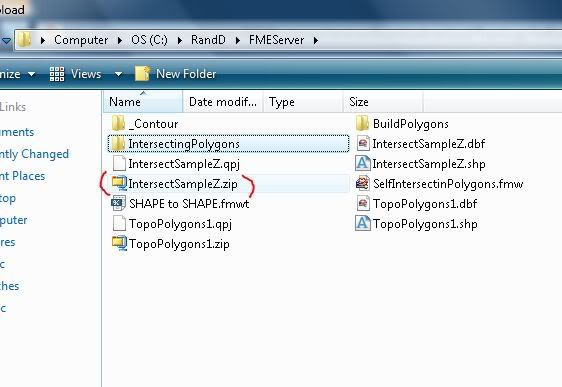Open Documents in the links pane
Screen dimensions: 562x387
coord(17,132)
